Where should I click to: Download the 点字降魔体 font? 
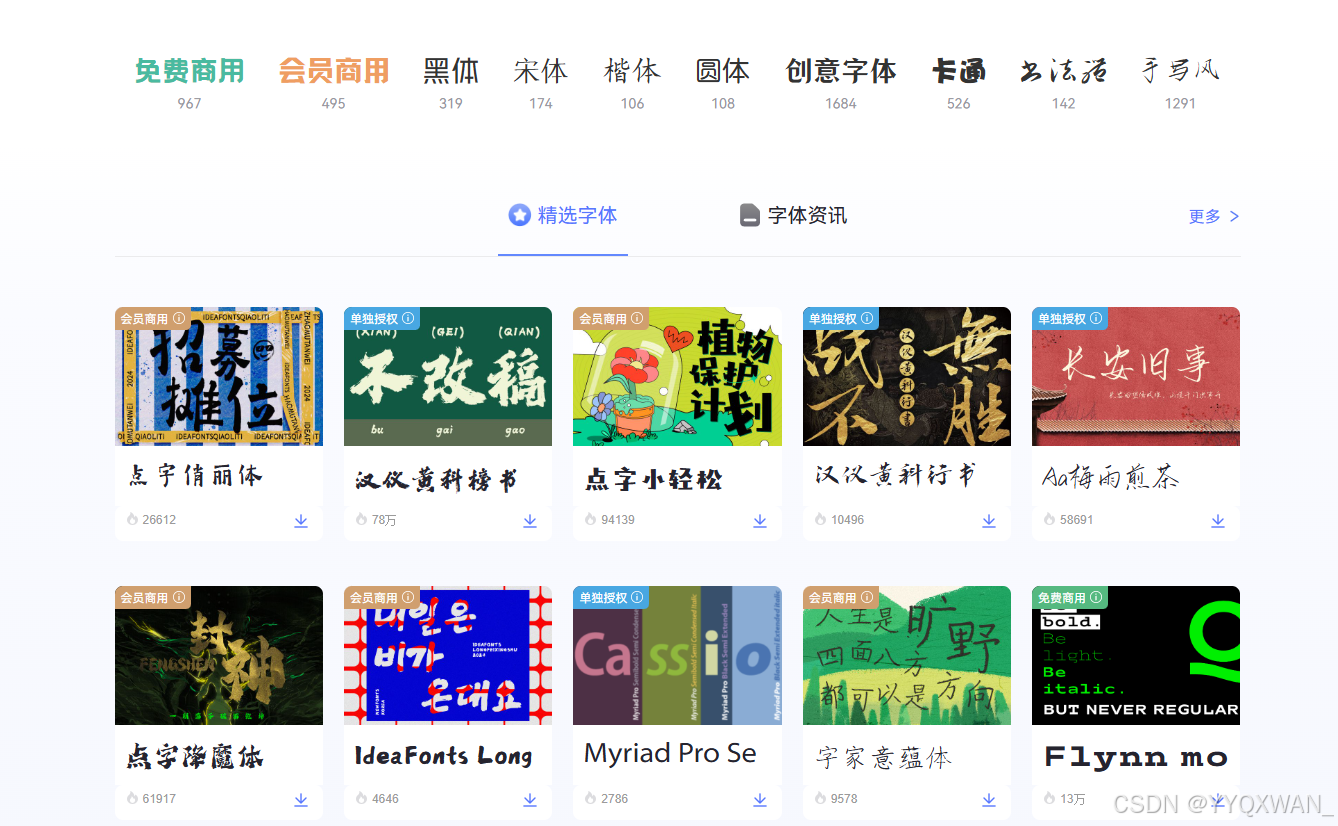[x=301, y=800]
